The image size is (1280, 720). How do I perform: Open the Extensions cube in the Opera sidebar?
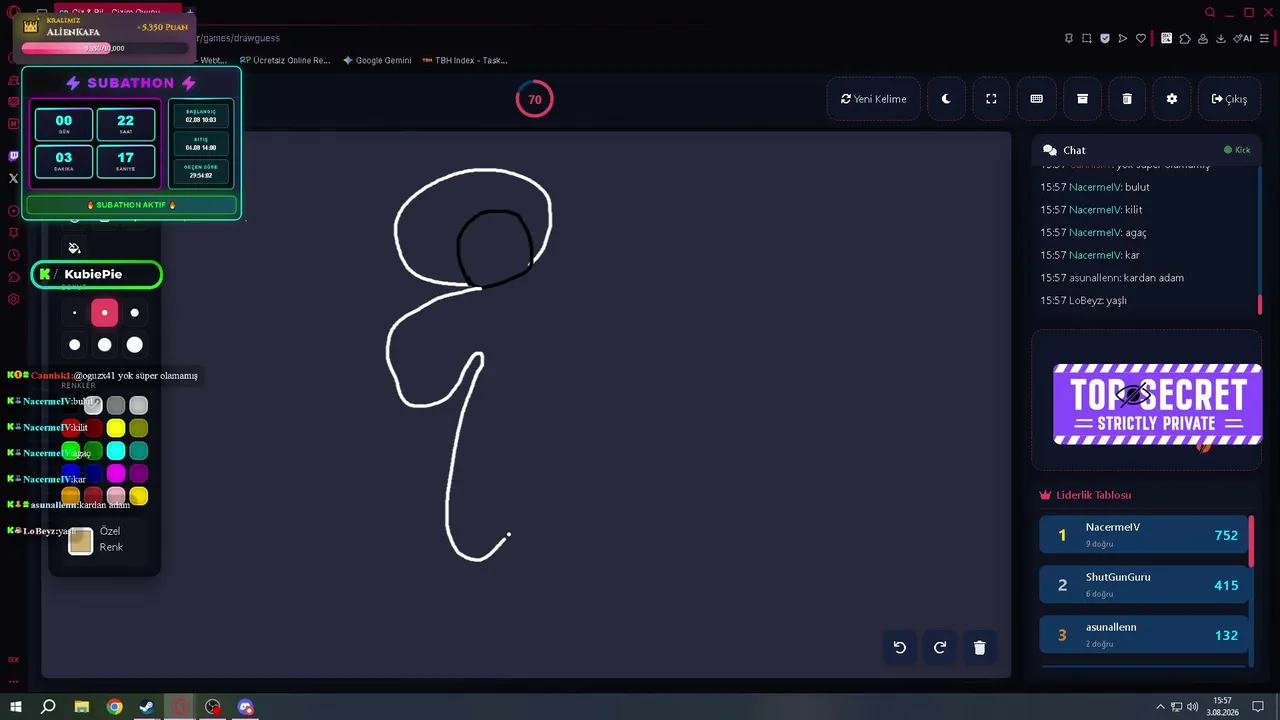(x=13, y=277)
